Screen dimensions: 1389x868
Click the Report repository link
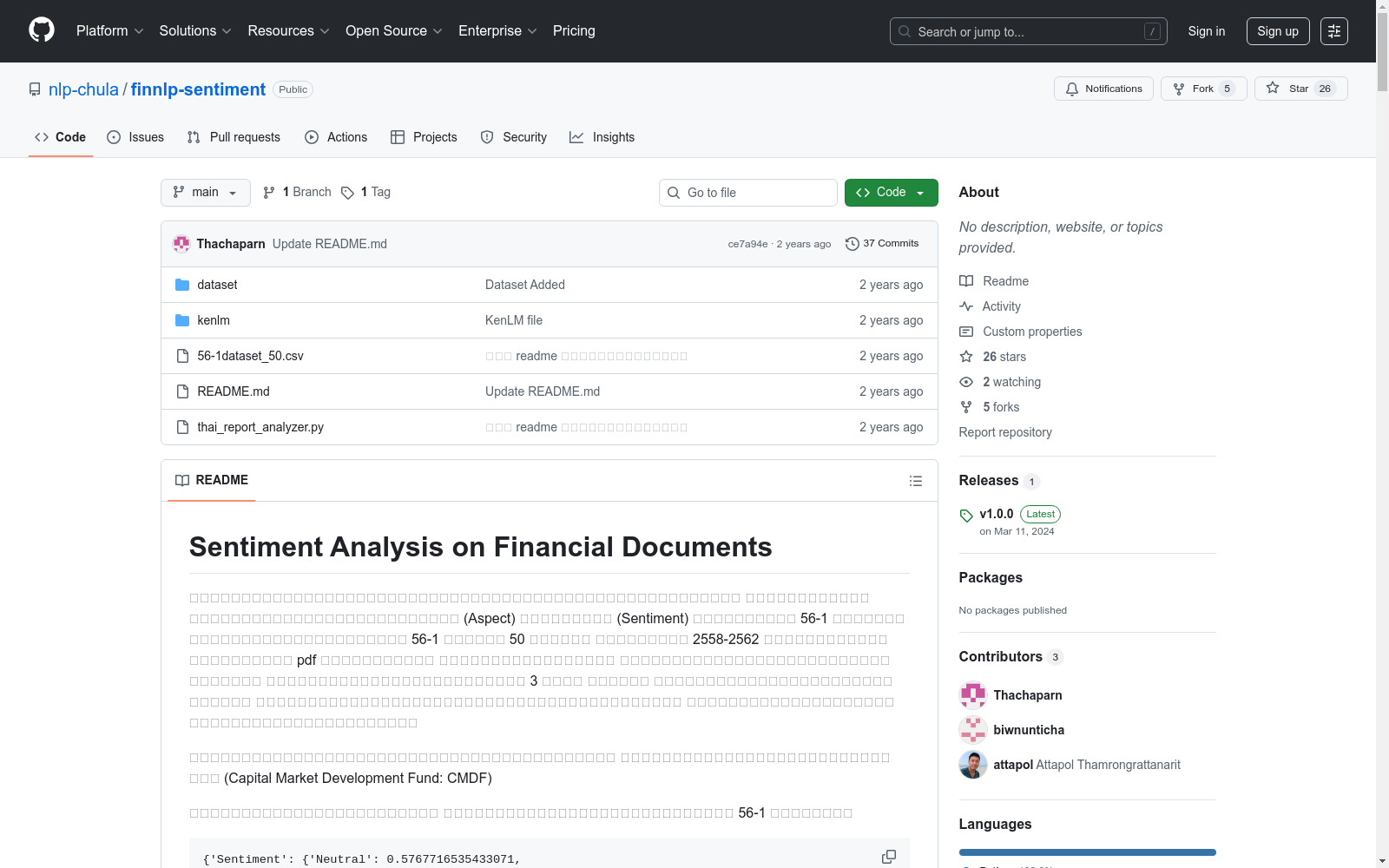1005,432
